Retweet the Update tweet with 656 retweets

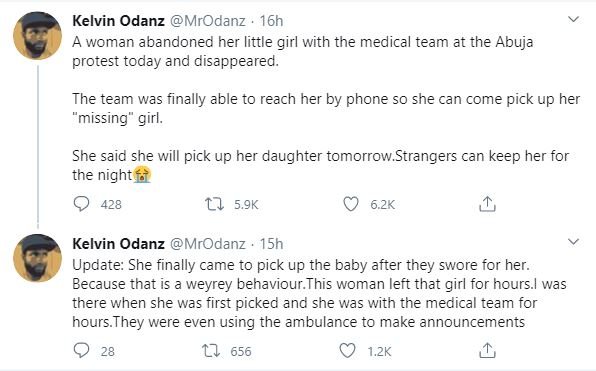click(x=211, y=350)
